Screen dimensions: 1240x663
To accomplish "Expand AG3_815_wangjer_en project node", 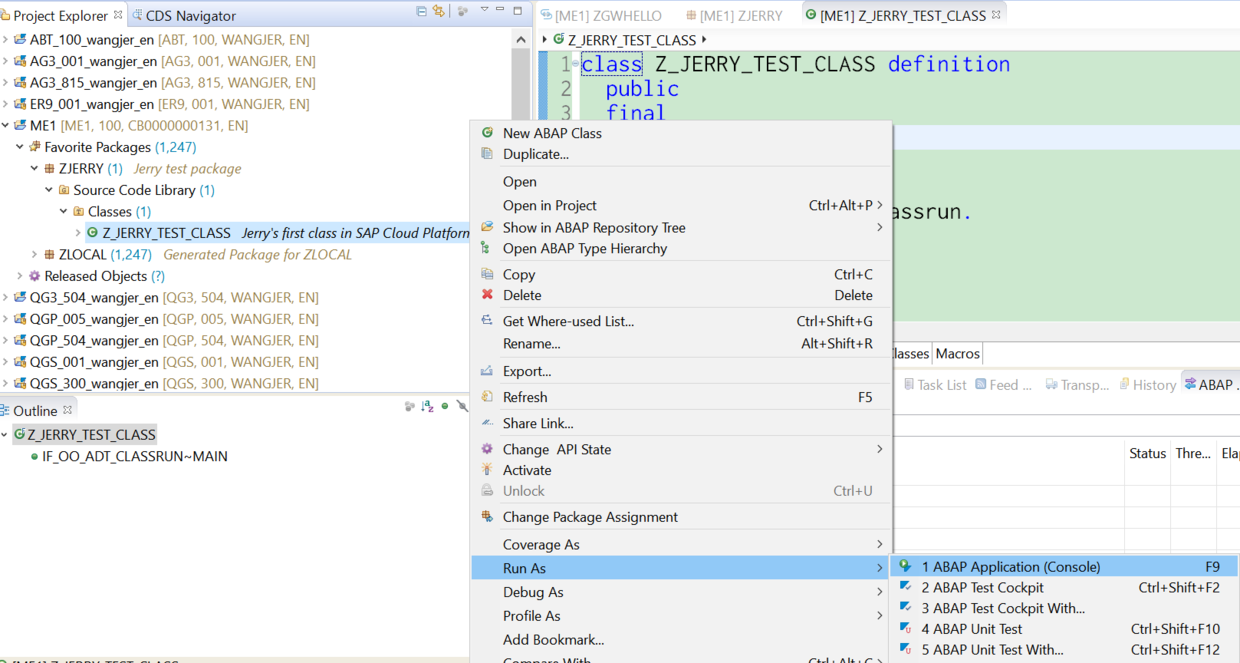I will click(x=6, y=83).
